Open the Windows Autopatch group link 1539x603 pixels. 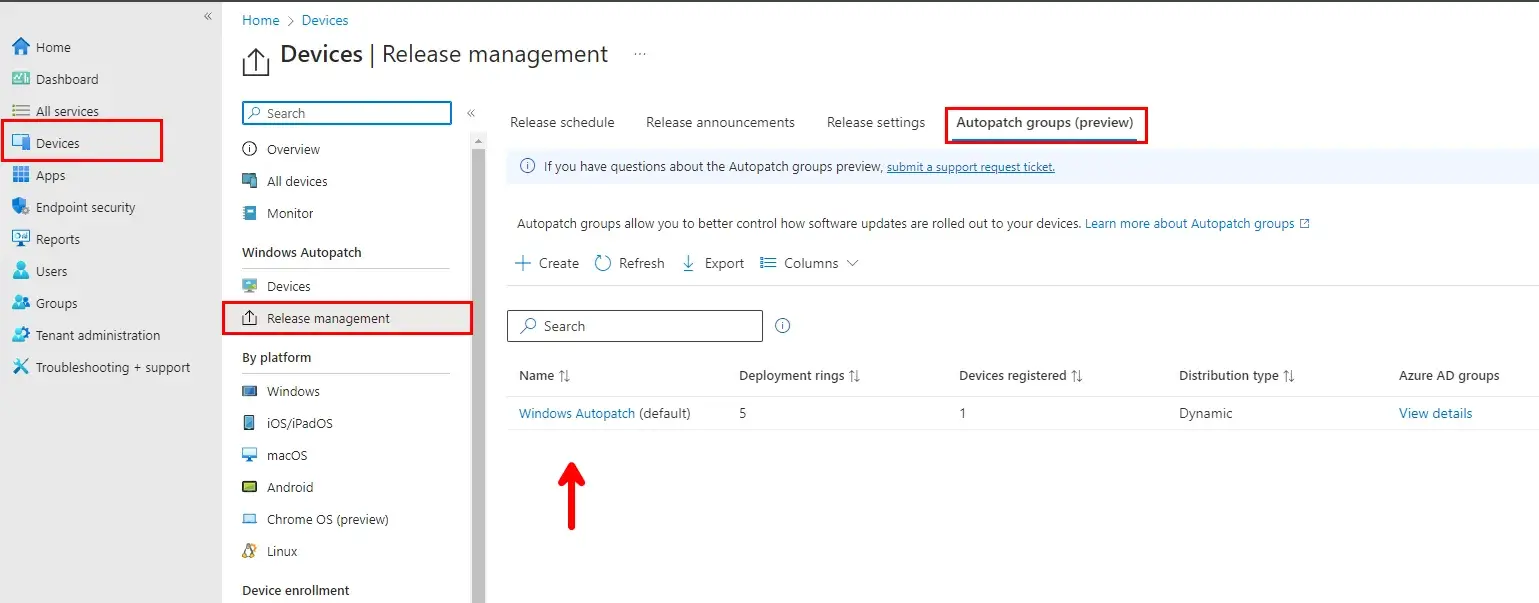point(577,413)
